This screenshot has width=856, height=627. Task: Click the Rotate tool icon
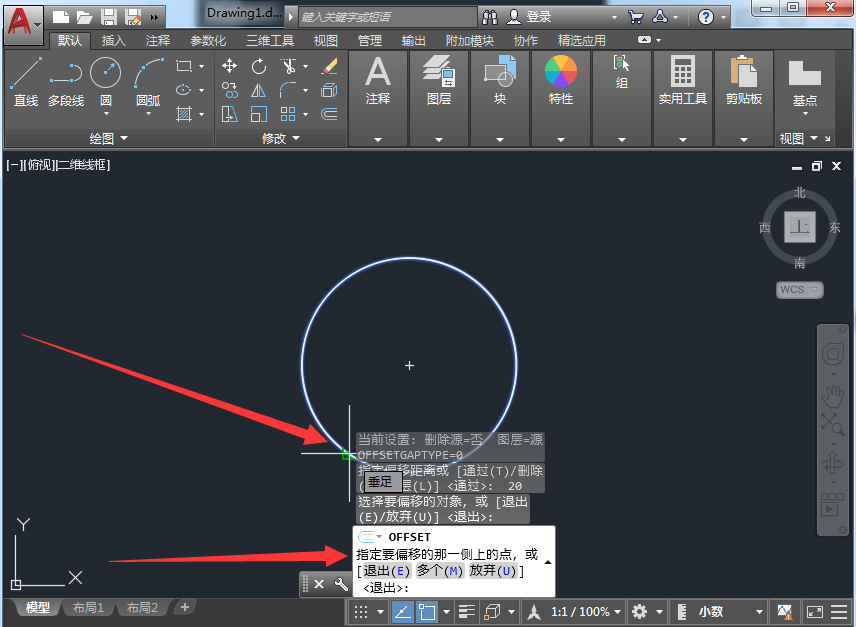click(259, 67)
